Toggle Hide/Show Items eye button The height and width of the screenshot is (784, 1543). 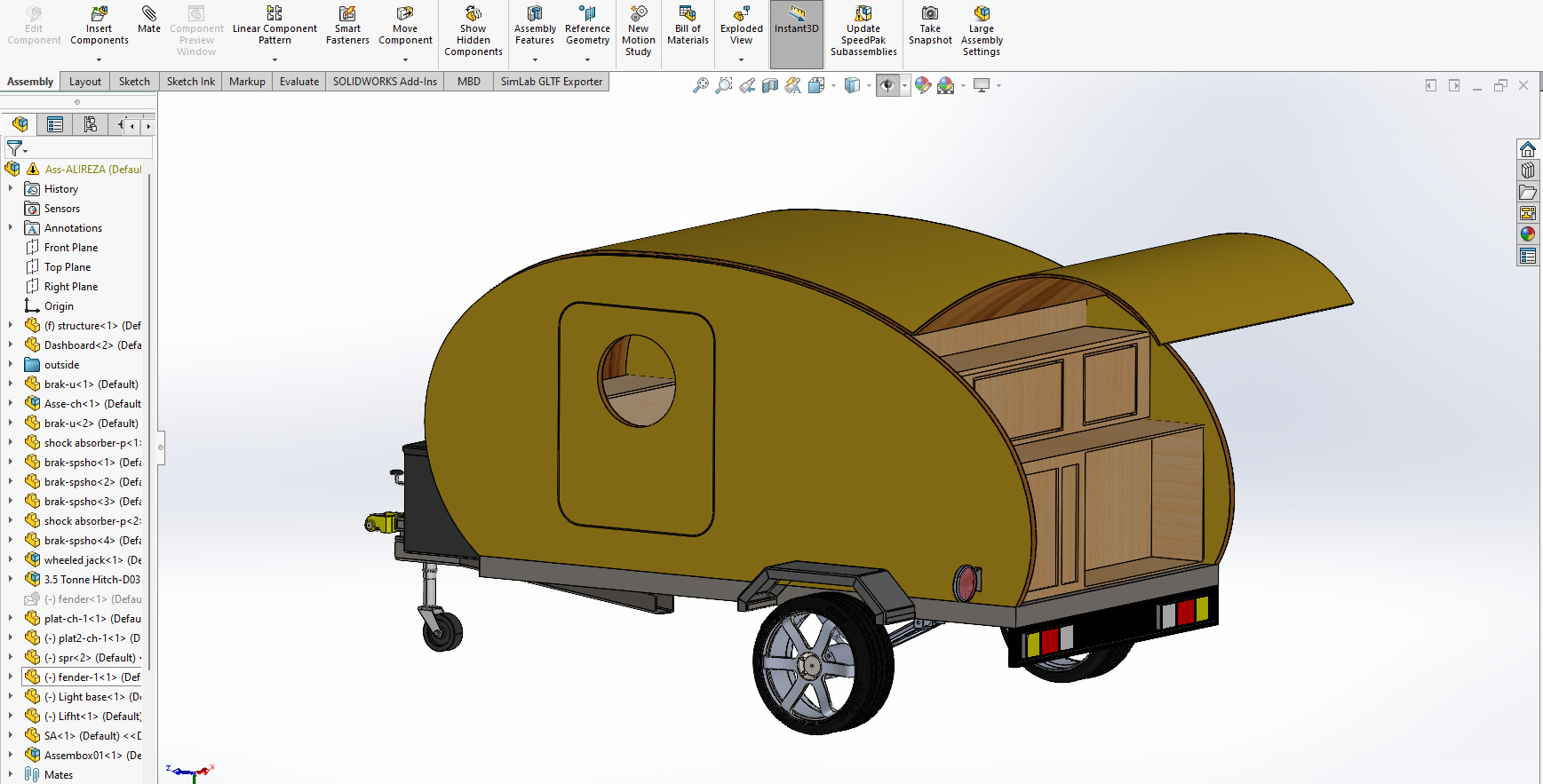pos(887,85)
